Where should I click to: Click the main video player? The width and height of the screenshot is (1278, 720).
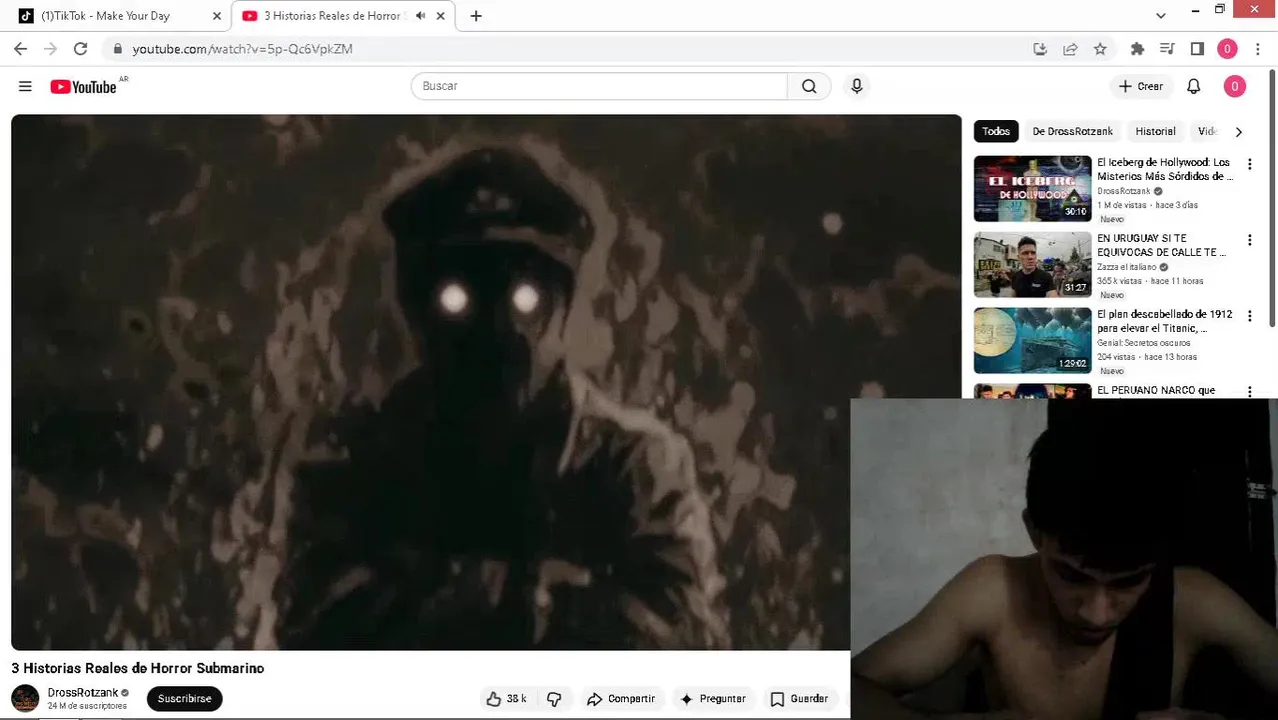coord(486,382)
